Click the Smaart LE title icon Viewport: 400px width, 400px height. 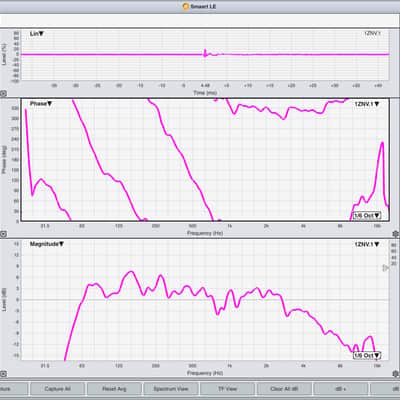(x=186, y=6)
